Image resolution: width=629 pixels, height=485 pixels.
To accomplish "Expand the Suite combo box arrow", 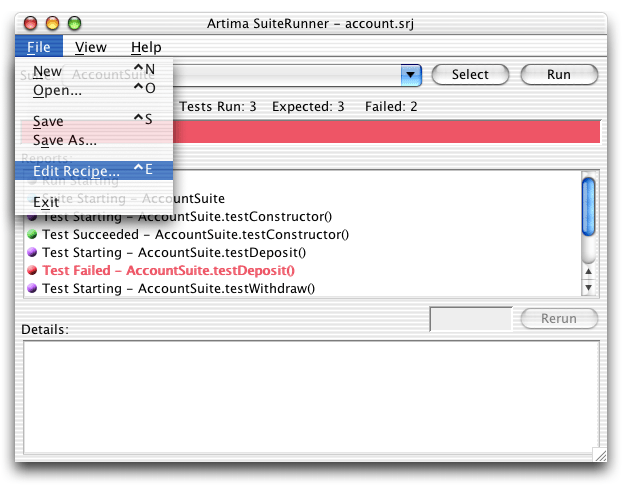I will [x=411, y=75].
